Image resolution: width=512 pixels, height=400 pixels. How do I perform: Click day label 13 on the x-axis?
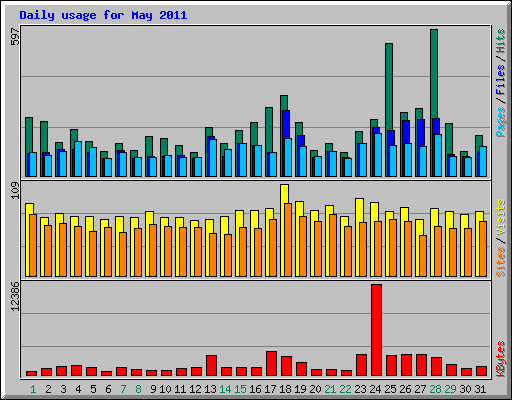pos(210,389)
